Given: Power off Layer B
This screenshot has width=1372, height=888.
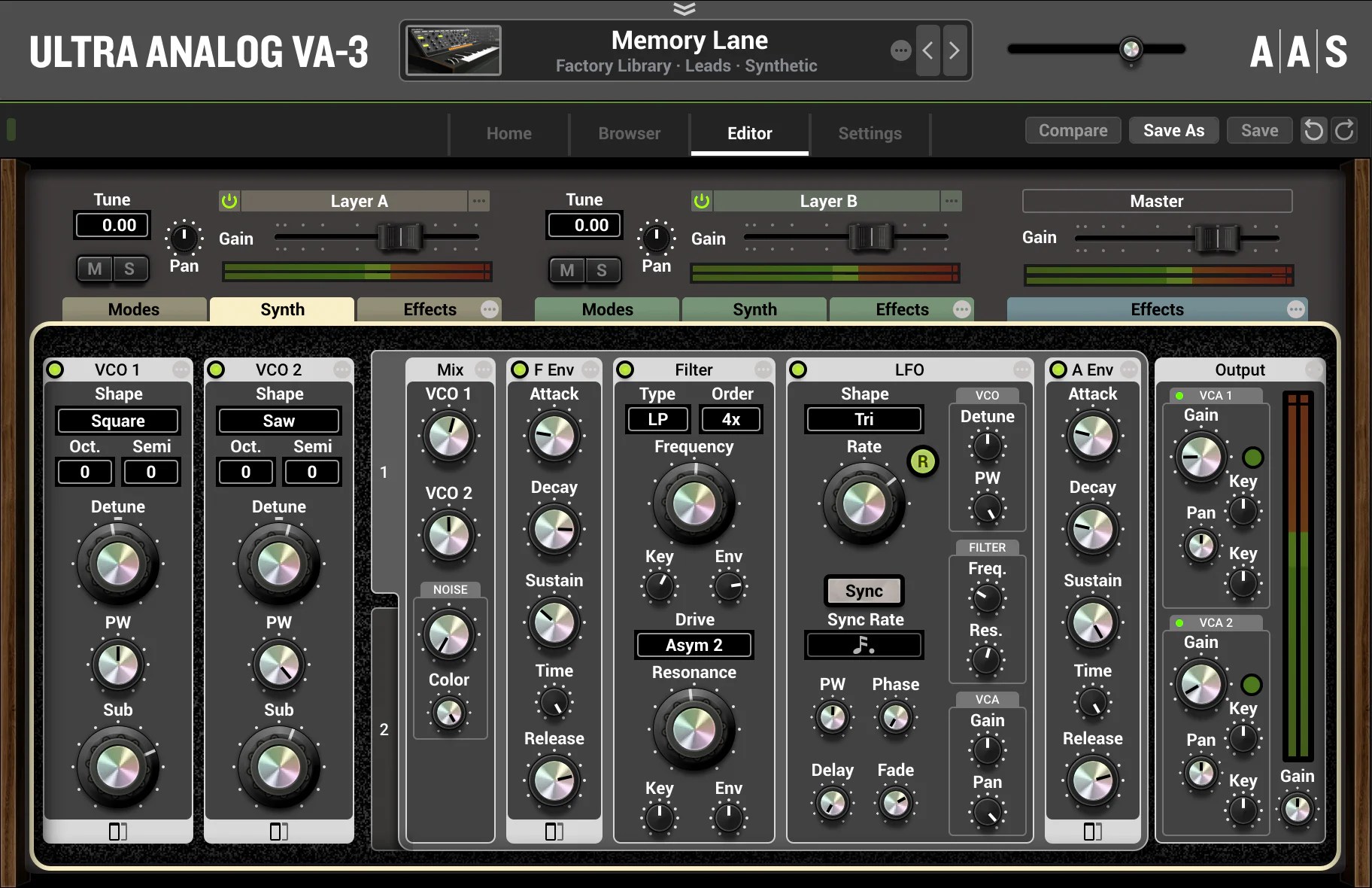Looking at the screenshot, I should coord(702,200).
